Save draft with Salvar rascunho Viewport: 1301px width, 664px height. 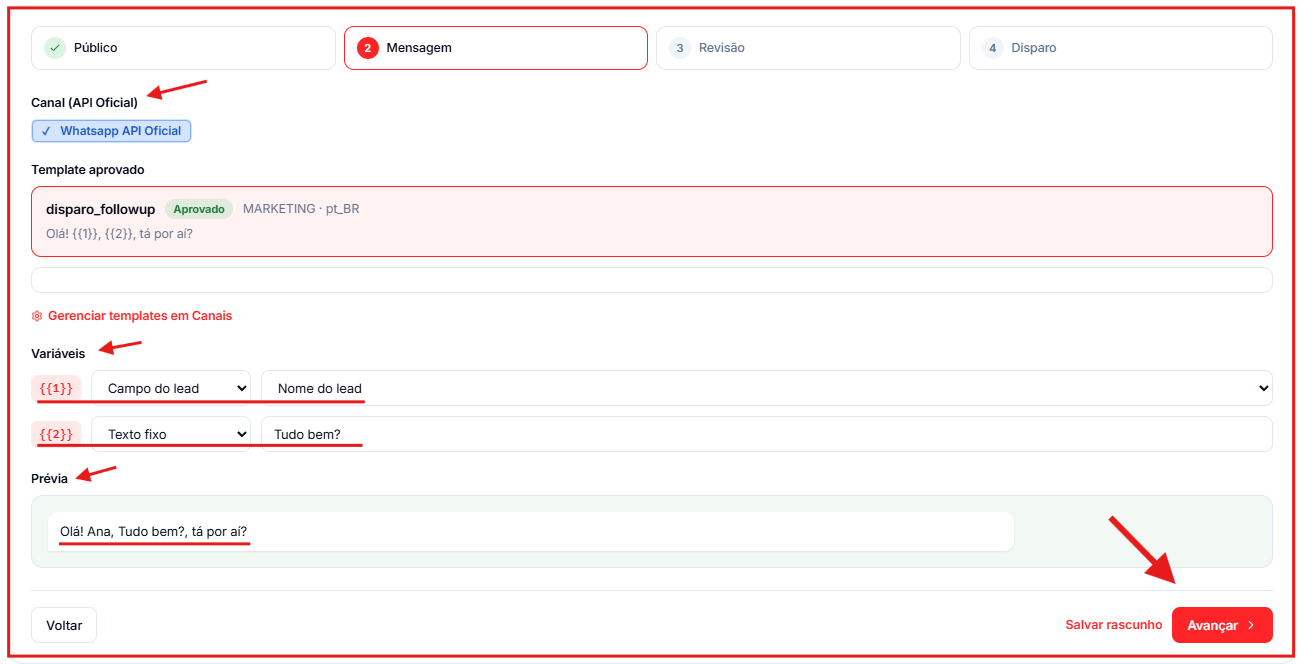click(1114, 625)
